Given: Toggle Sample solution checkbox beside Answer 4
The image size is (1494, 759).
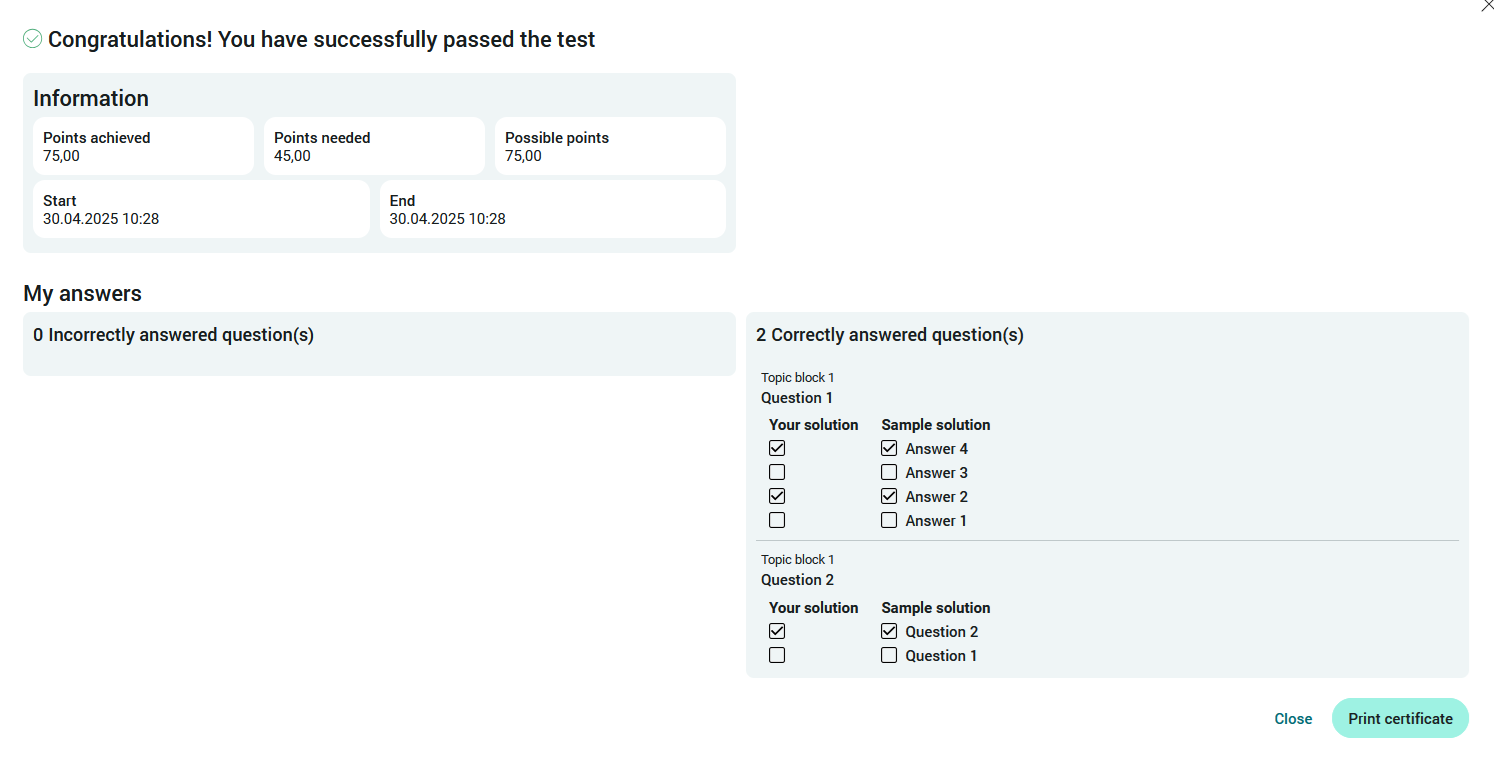Looking at the screenshot, I should pos(889,448).
